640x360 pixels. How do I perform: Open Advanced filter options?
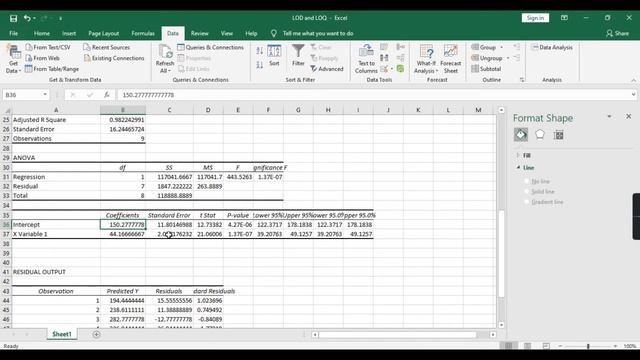pyautogui.click(x=327, y=69)
